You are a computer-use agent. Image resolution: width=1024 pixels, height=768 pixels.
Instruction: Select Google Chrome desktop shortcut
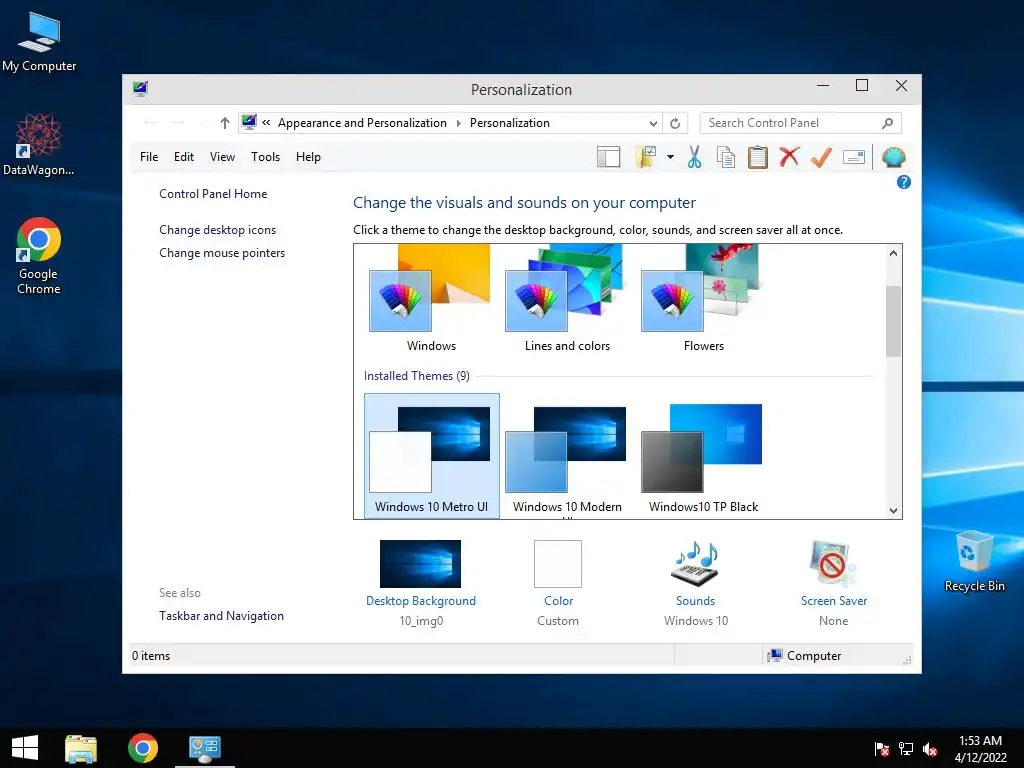coord(39,256)
